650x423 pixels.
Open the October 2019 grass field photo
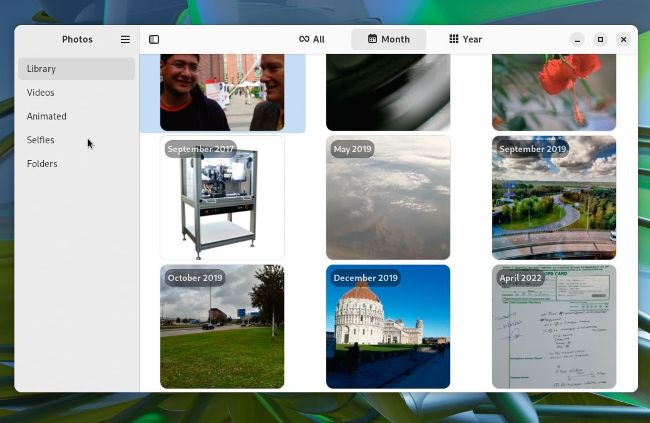tap(222, 326)
